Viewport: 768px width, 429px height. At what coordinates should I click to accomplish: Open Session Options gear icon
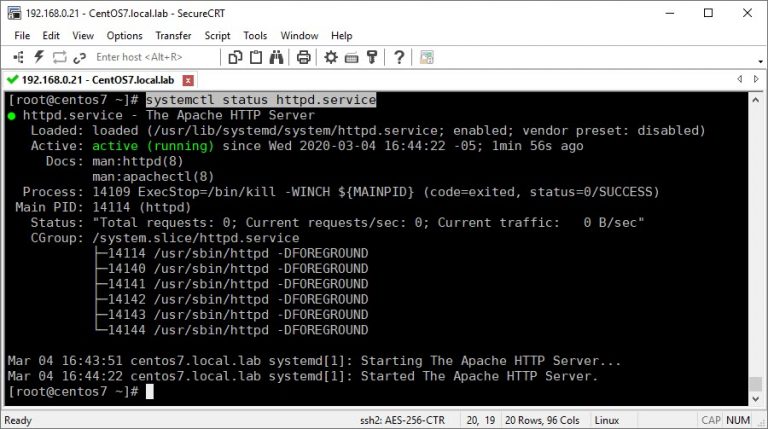(331, 57)
